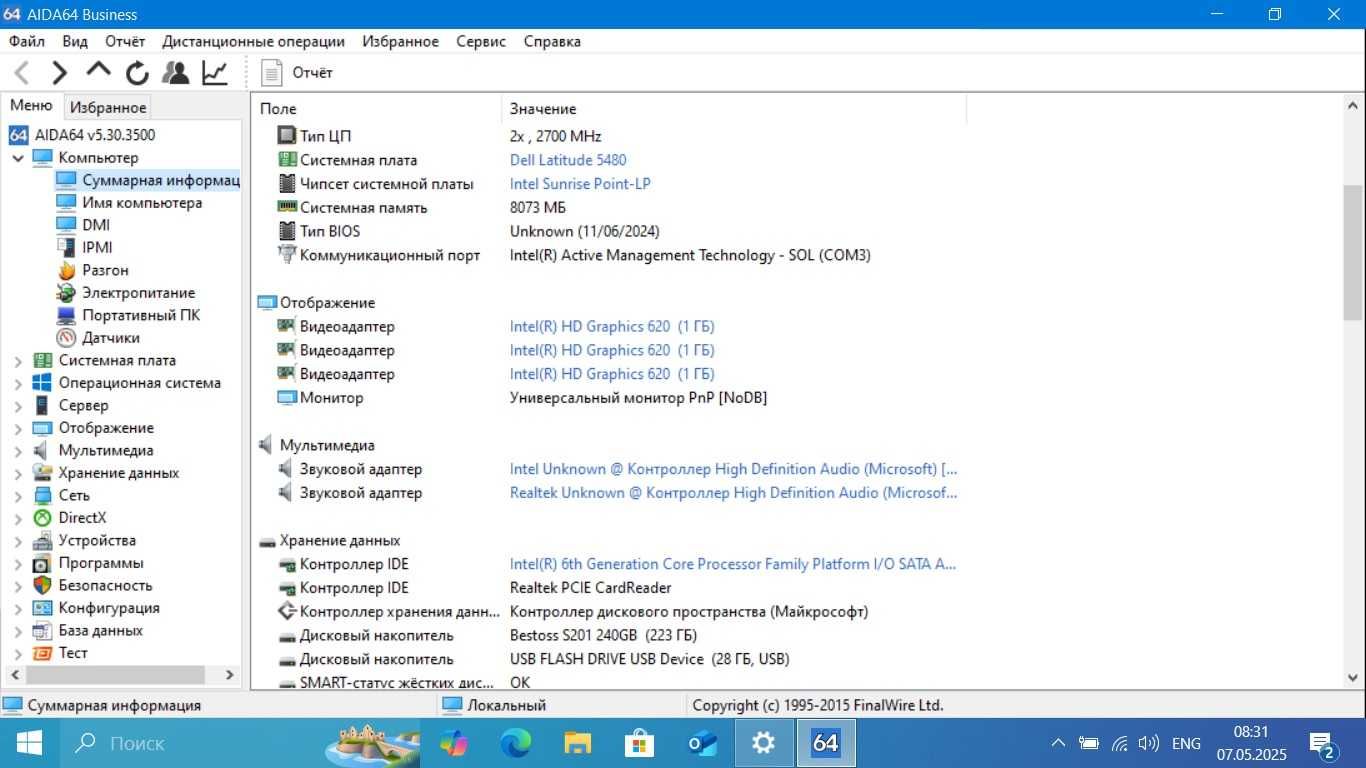Open the Intel Sunrise Point-LP link
The image size is (1366, 768).
click(x=580, y=184)
